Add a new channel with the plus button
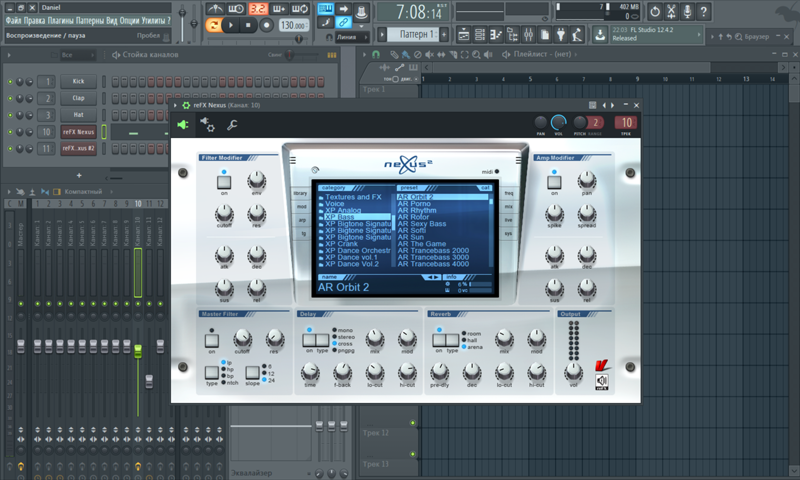 [x=79, y=175]
